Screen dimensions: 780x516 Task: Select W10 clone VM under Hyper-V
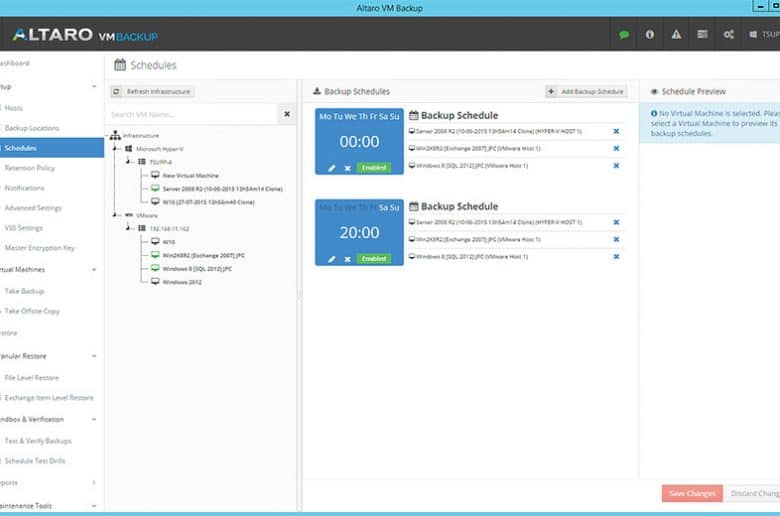(x=208, y=202)
